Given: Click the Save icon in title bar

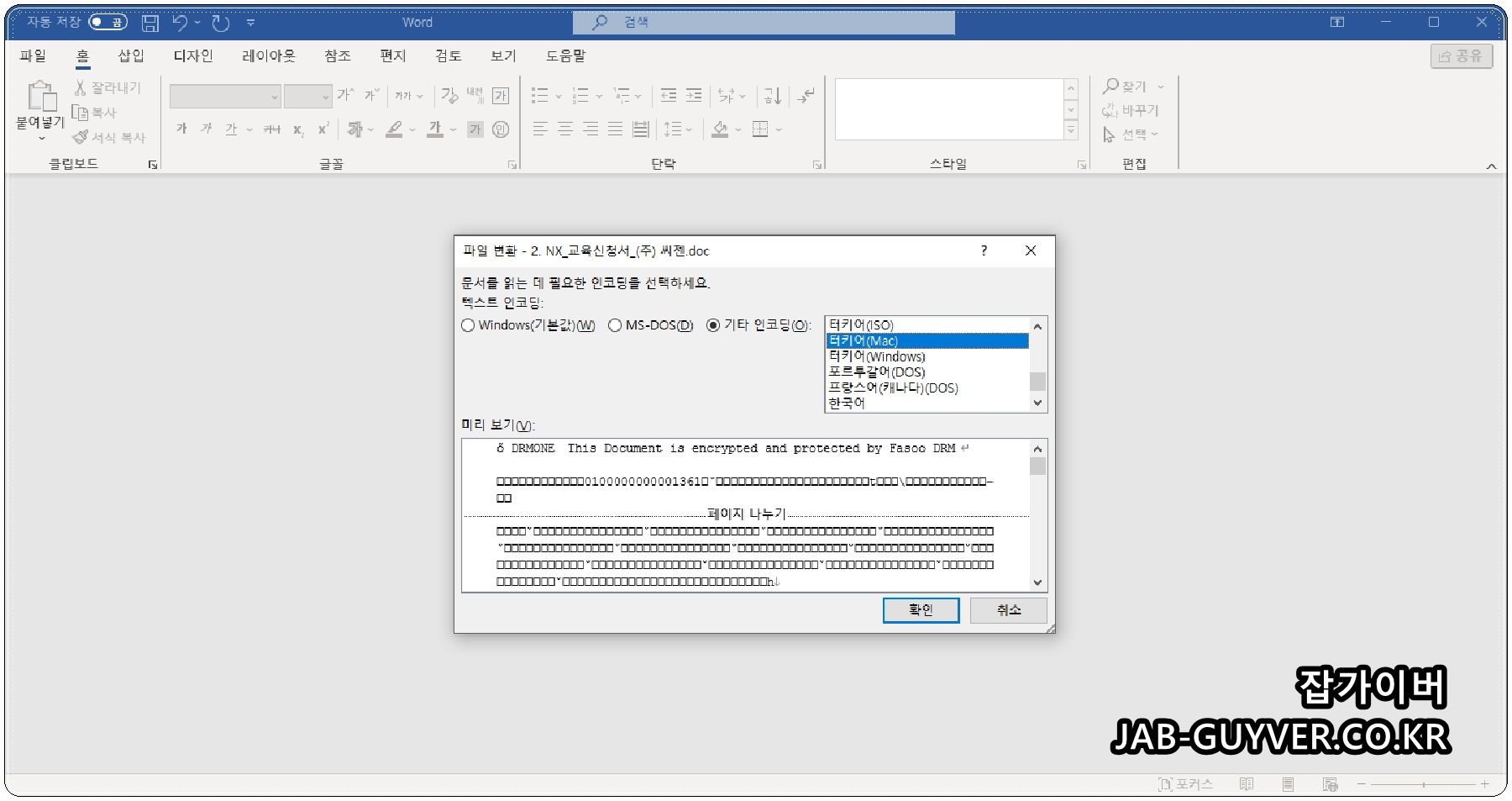Looking at the screenshot, I should point(150,23).
